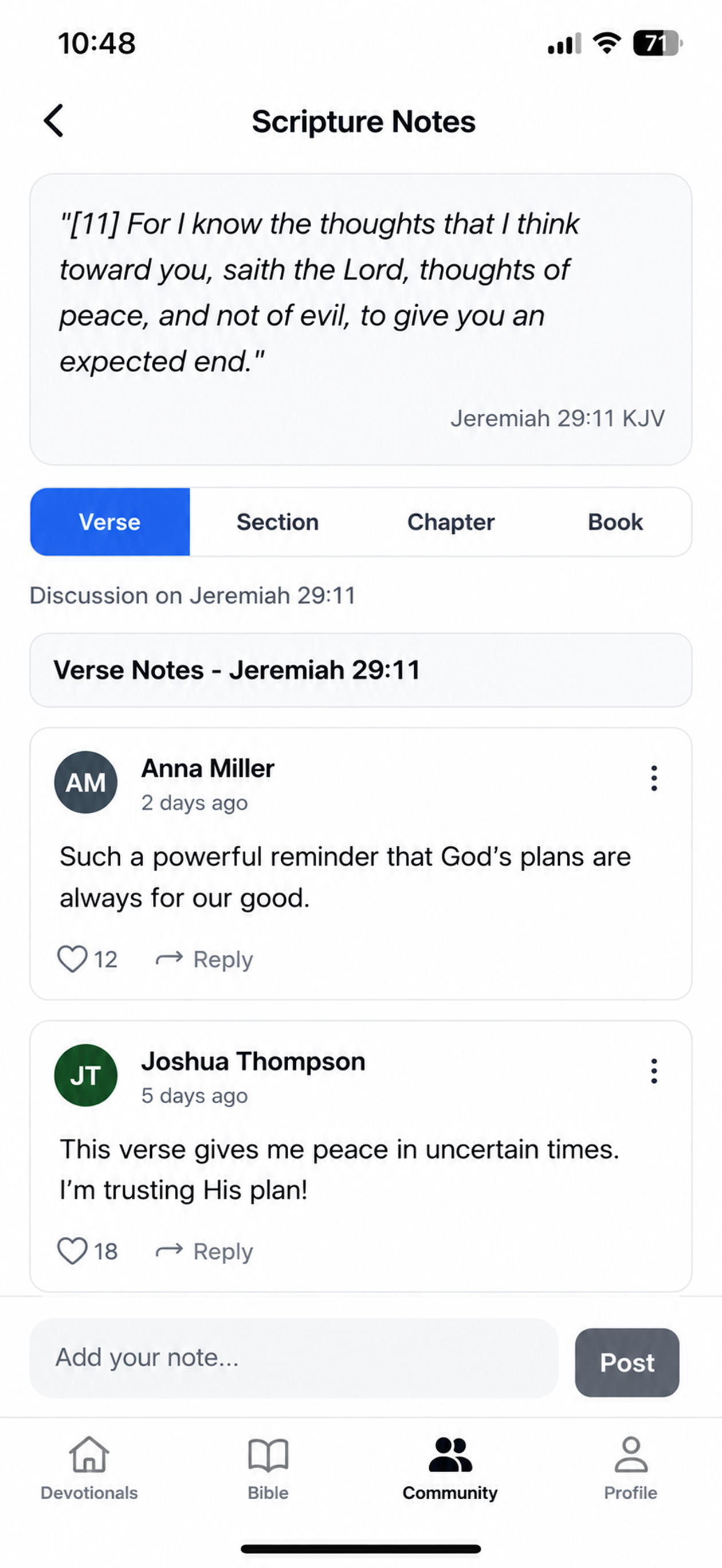
Task: Tap the Add your note field
Action: (294, 1358)
